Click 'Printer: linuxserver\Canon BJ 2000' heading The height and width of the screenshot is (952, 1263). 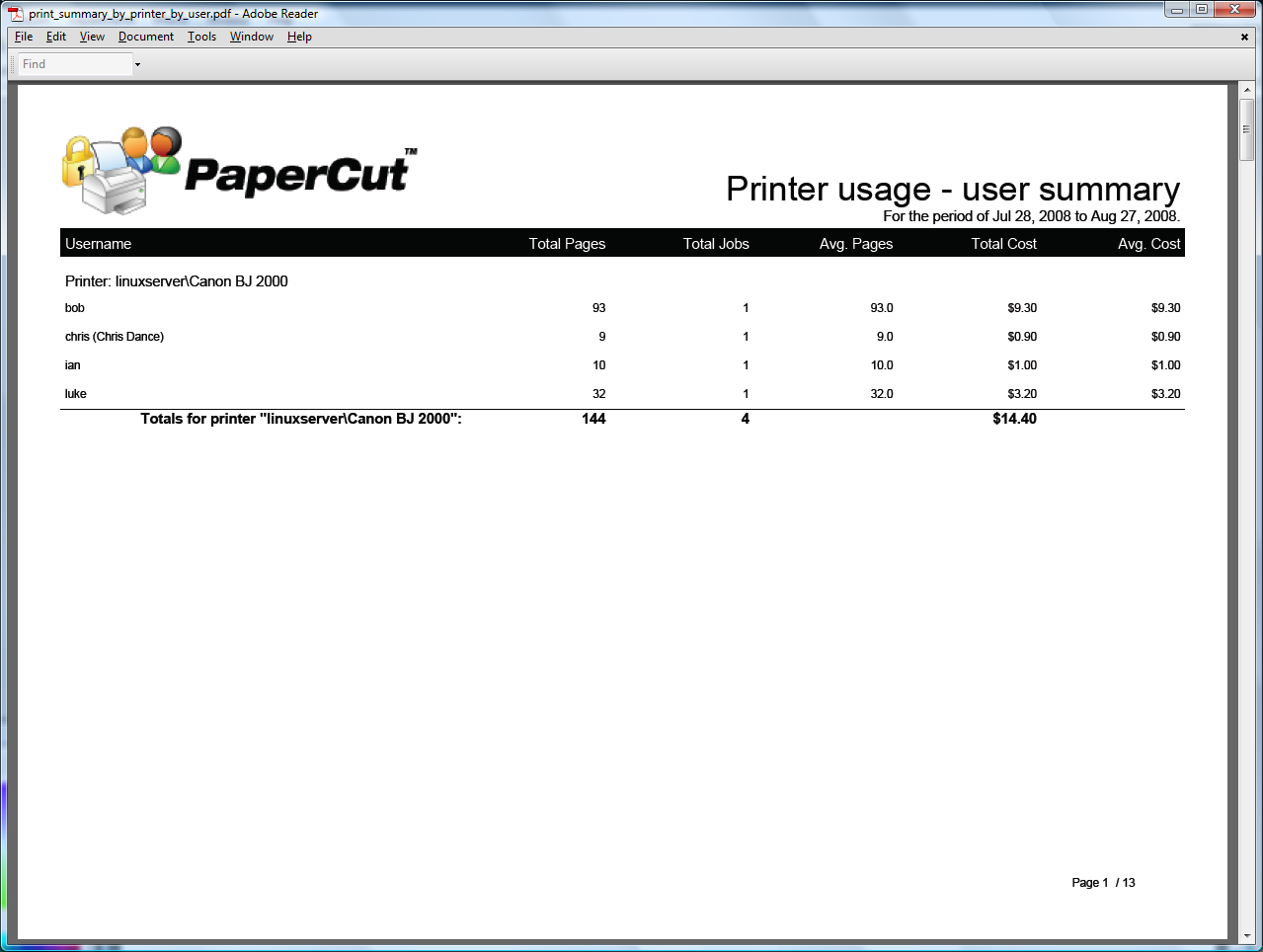coord(177,281)
